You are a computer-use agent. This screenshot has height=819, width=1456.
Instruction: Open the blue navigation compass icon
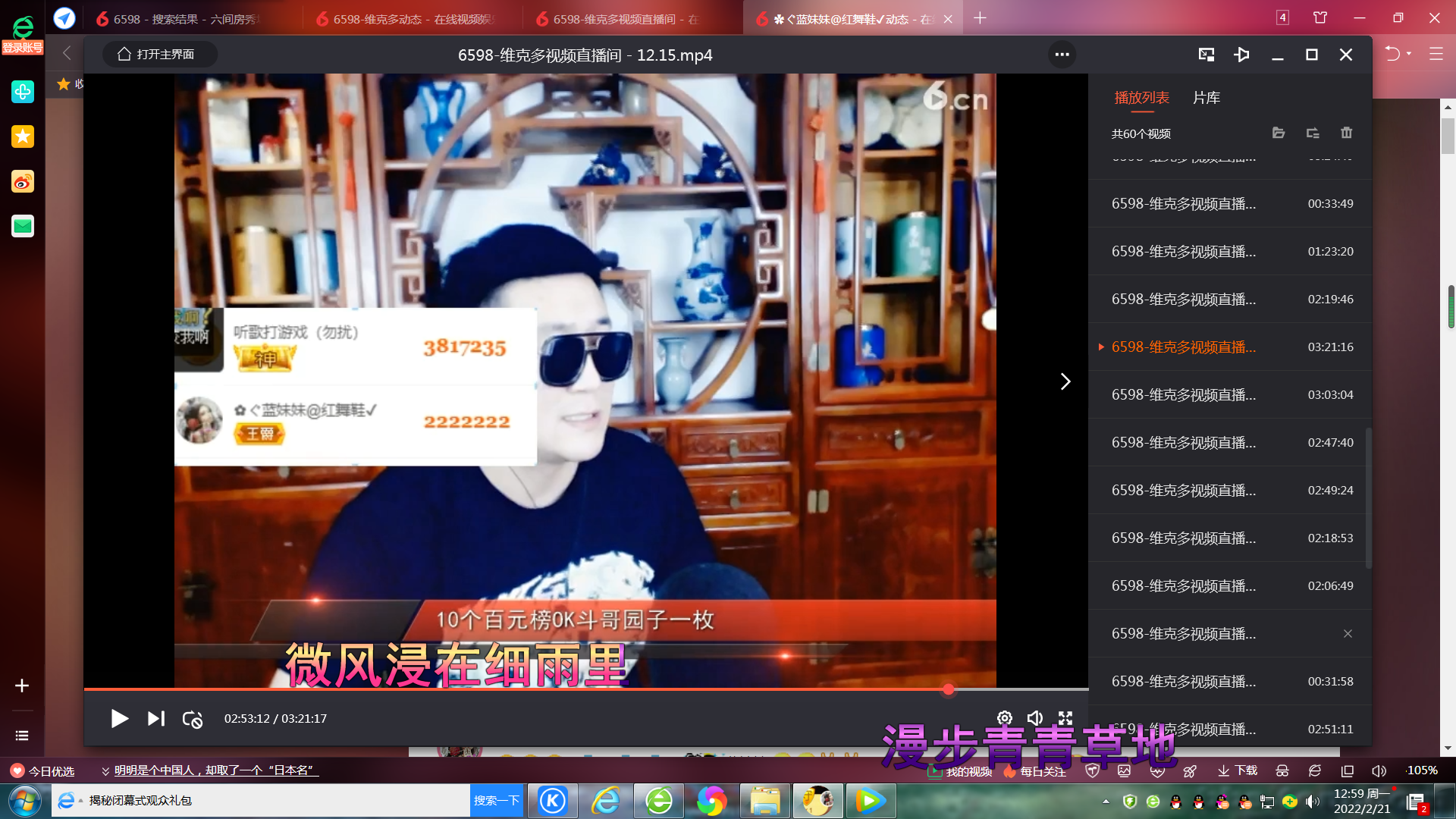(x=64, y=18)
